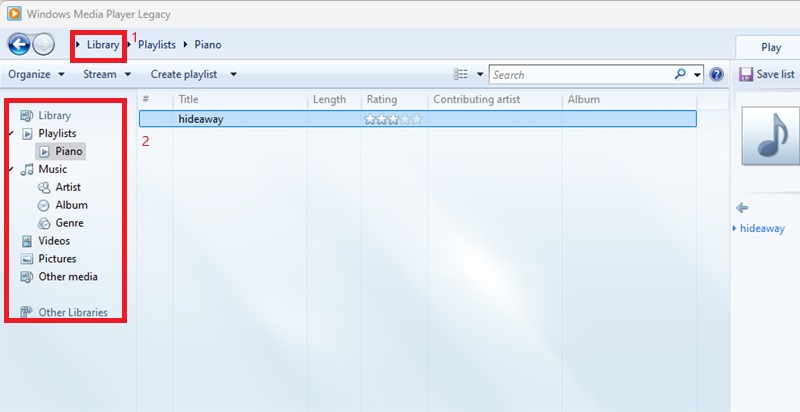Viewport: 800px width, 412px height.
Task: Open the Create playlist dropdown arrow
Action: click(233, 74)
